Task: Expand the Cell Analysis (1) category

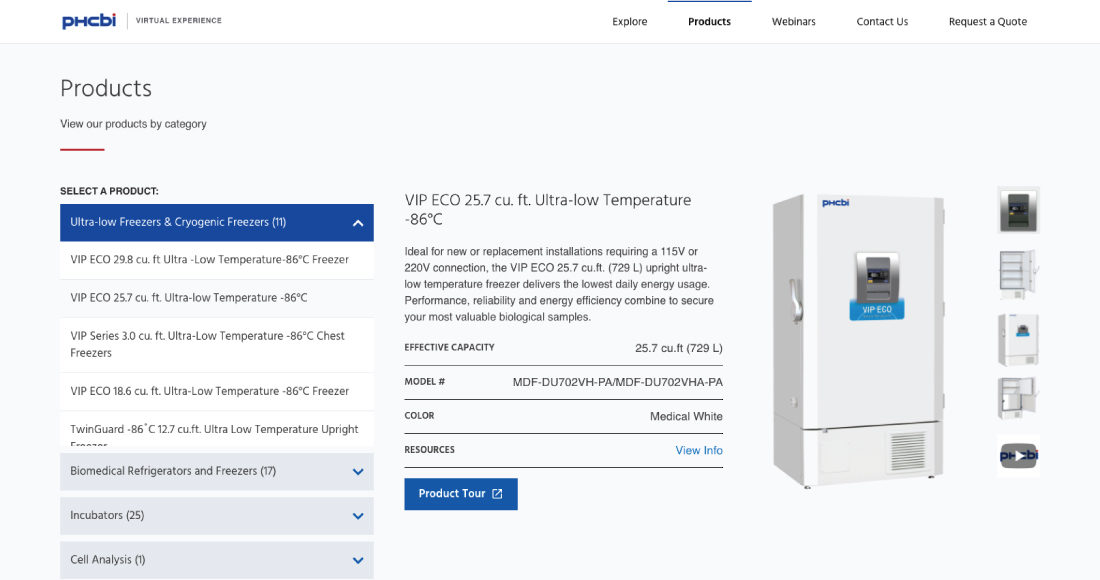Action: click(x=357, y=561)
